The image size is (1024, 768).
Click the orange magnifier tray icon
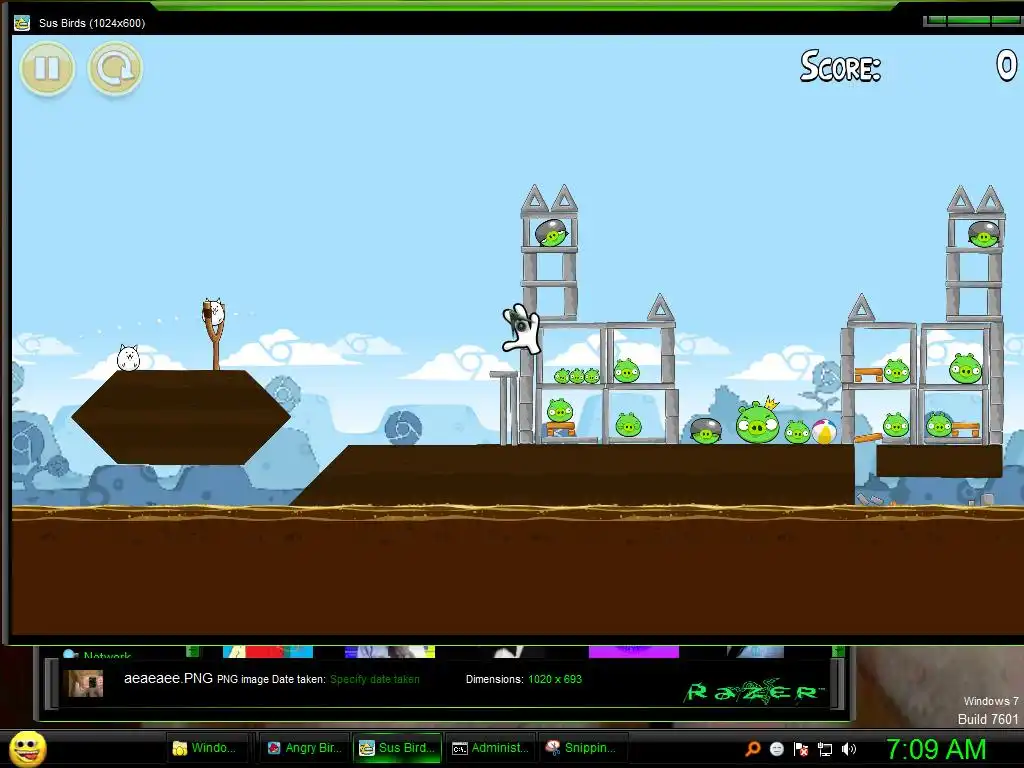coord(752,749)
